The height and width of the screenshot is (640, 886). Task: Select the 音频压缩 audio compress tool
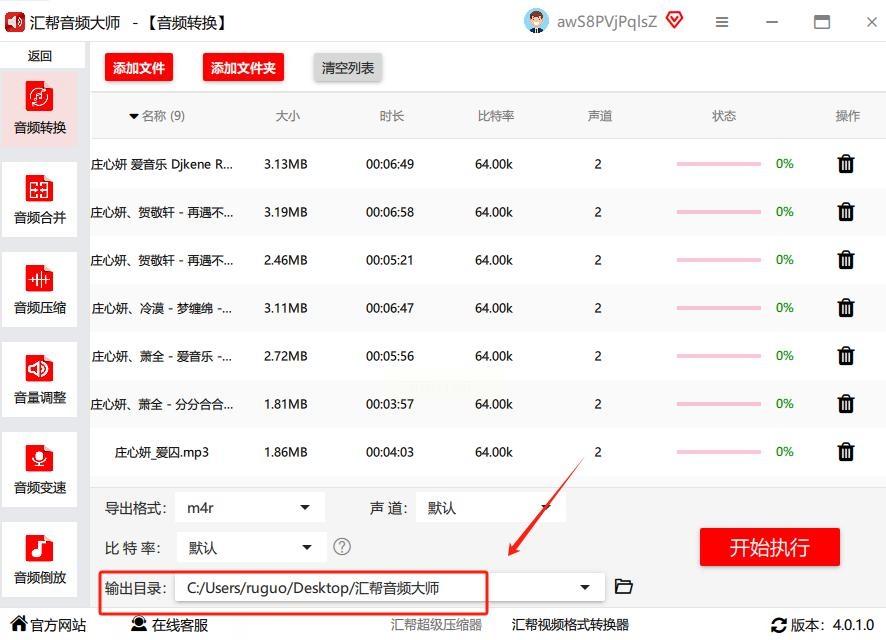click(x=40, y=289)
